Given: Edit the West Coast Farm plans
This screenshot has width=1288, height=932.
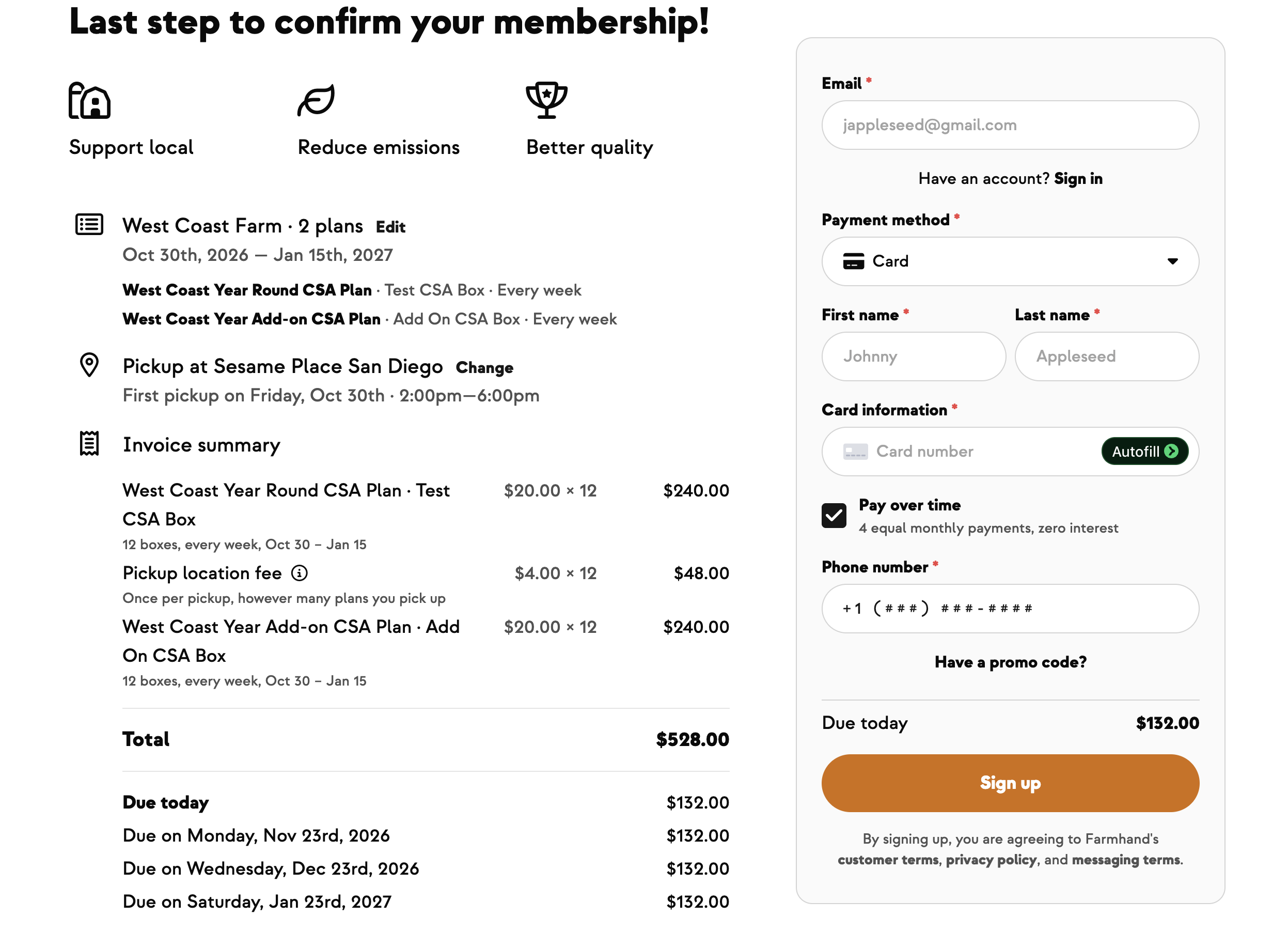Looking at the screenshot, I should point(391,227).
